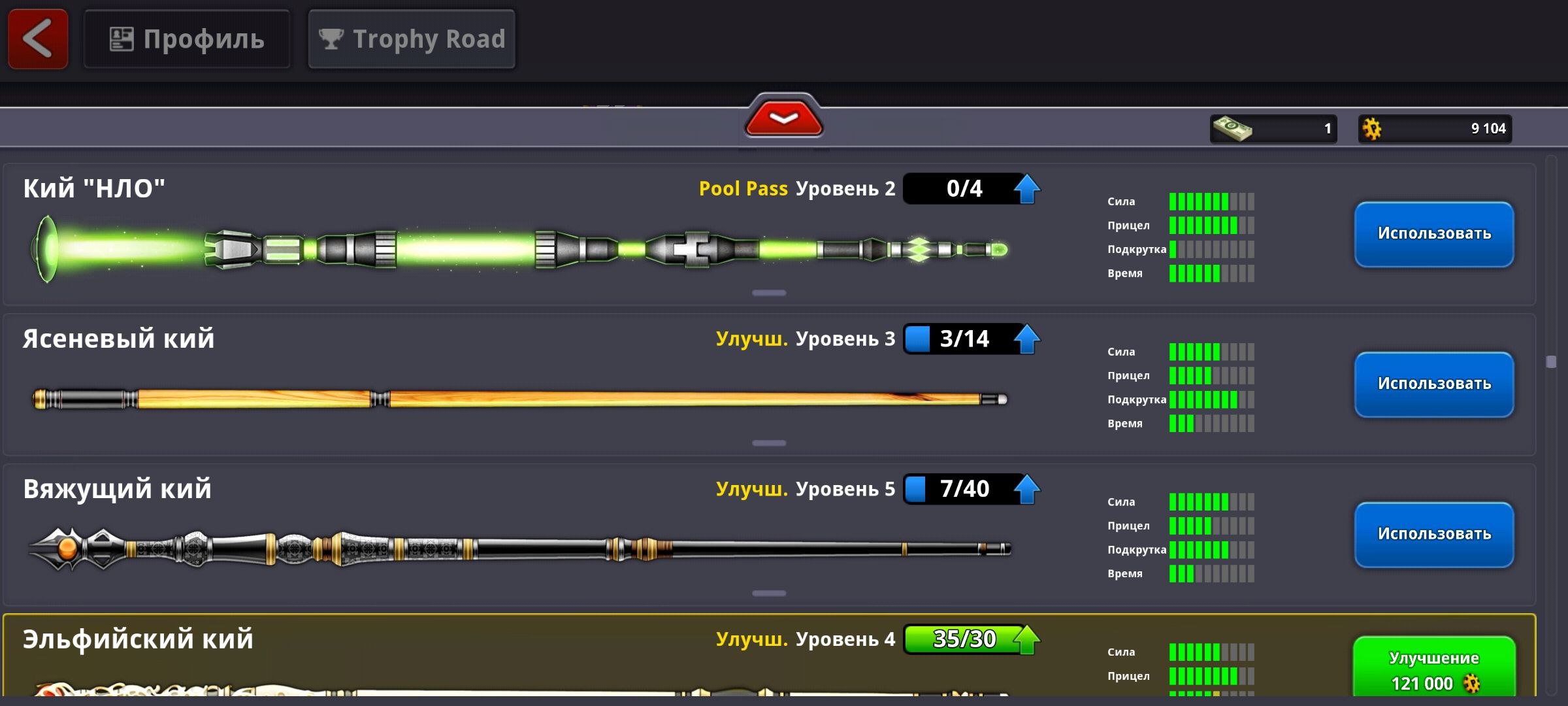Tap the cash balance counter
The height and width of the screenshot is (706, 1568).
pos(1273,128)
